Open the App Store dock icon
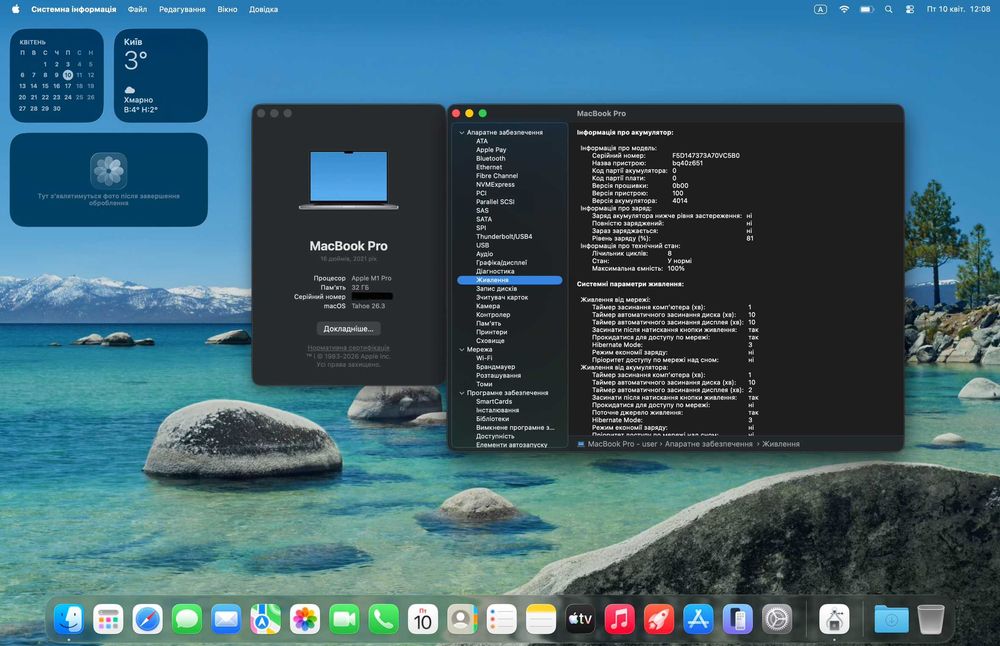The width and height of the screenshot is (1000, 646). (697, 619)
